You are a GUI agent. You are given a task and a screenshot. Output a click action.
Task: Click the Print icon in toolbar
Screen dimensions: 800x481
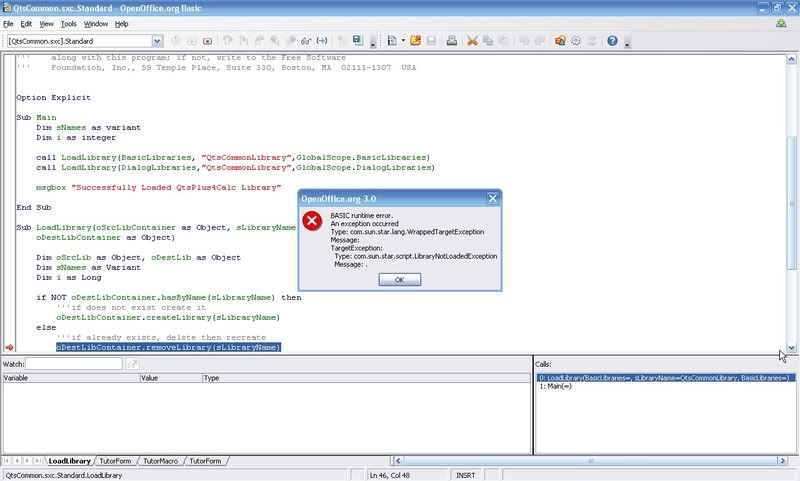pos(452,41)
